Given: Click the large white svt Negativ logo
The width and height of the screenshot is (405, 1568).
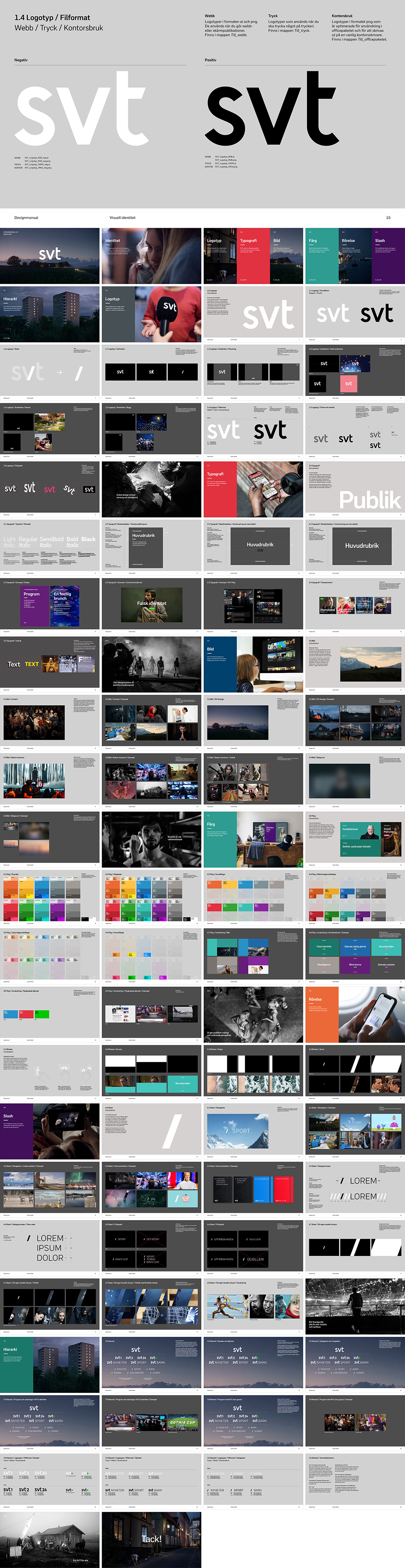Looking at the screenshot, I should pos(81,108).
